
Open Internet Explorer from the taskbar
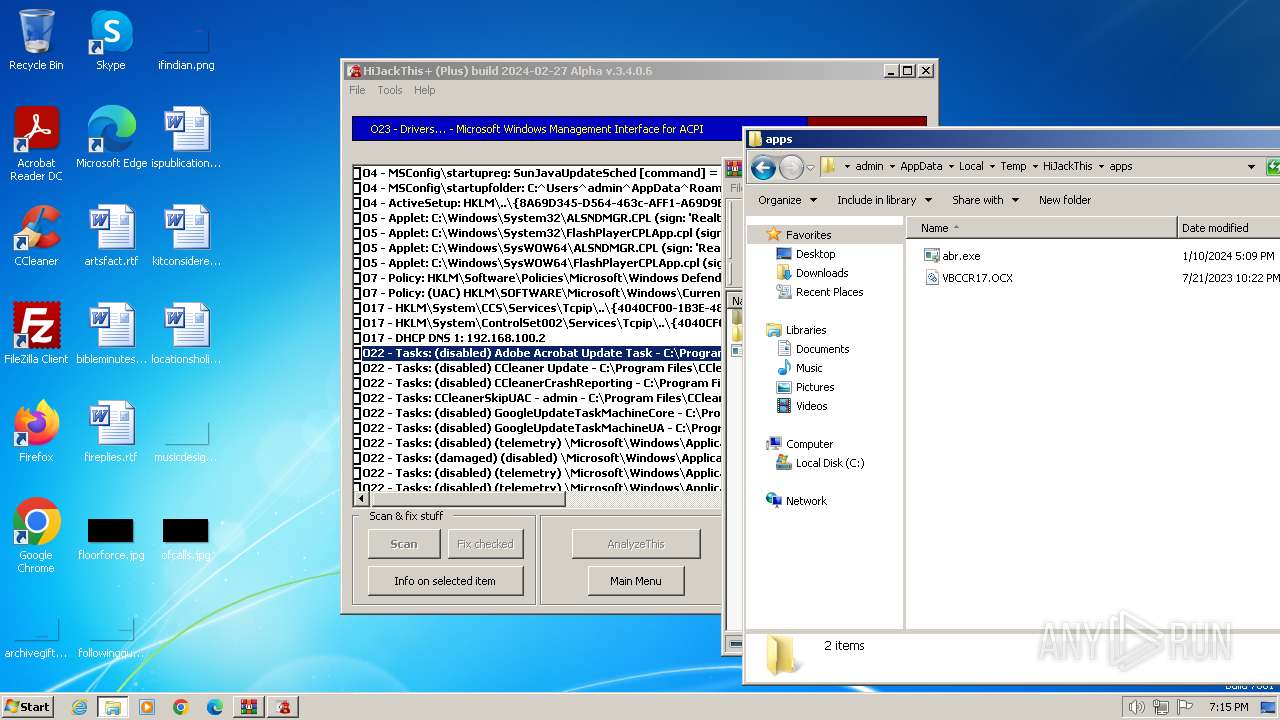point(79,707)
